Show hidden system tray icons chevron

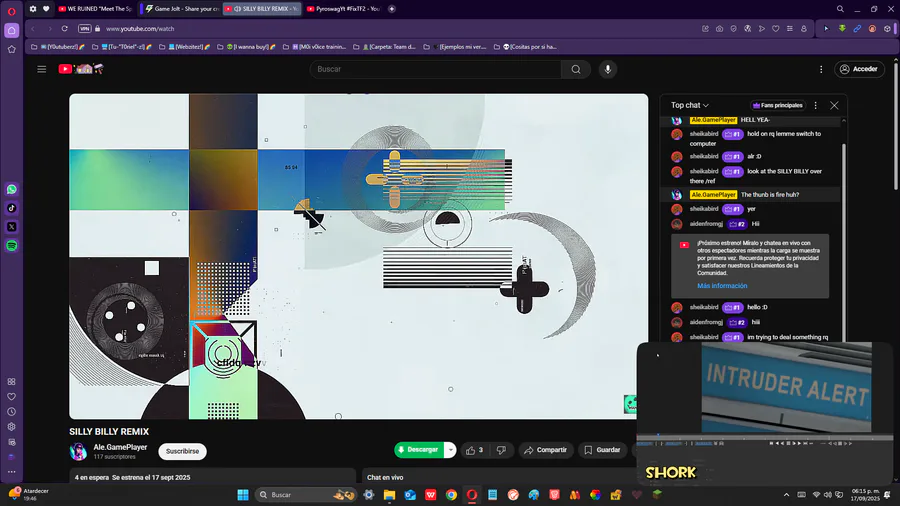(x=786, y=495)
